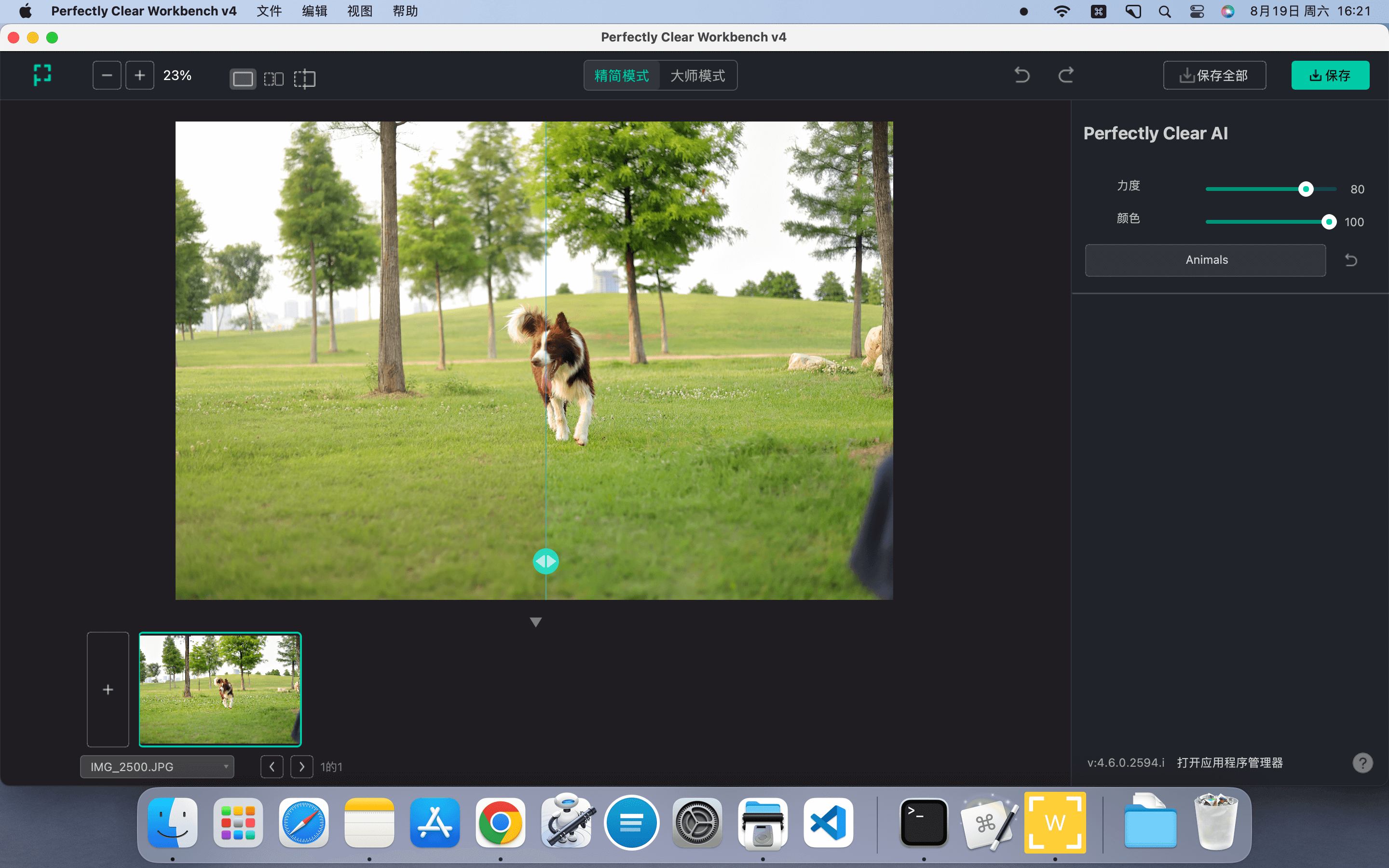This screenshot has height=868, width=1389.
Task: Click the 保存全部 button
Action: (x=1214, y=75)
